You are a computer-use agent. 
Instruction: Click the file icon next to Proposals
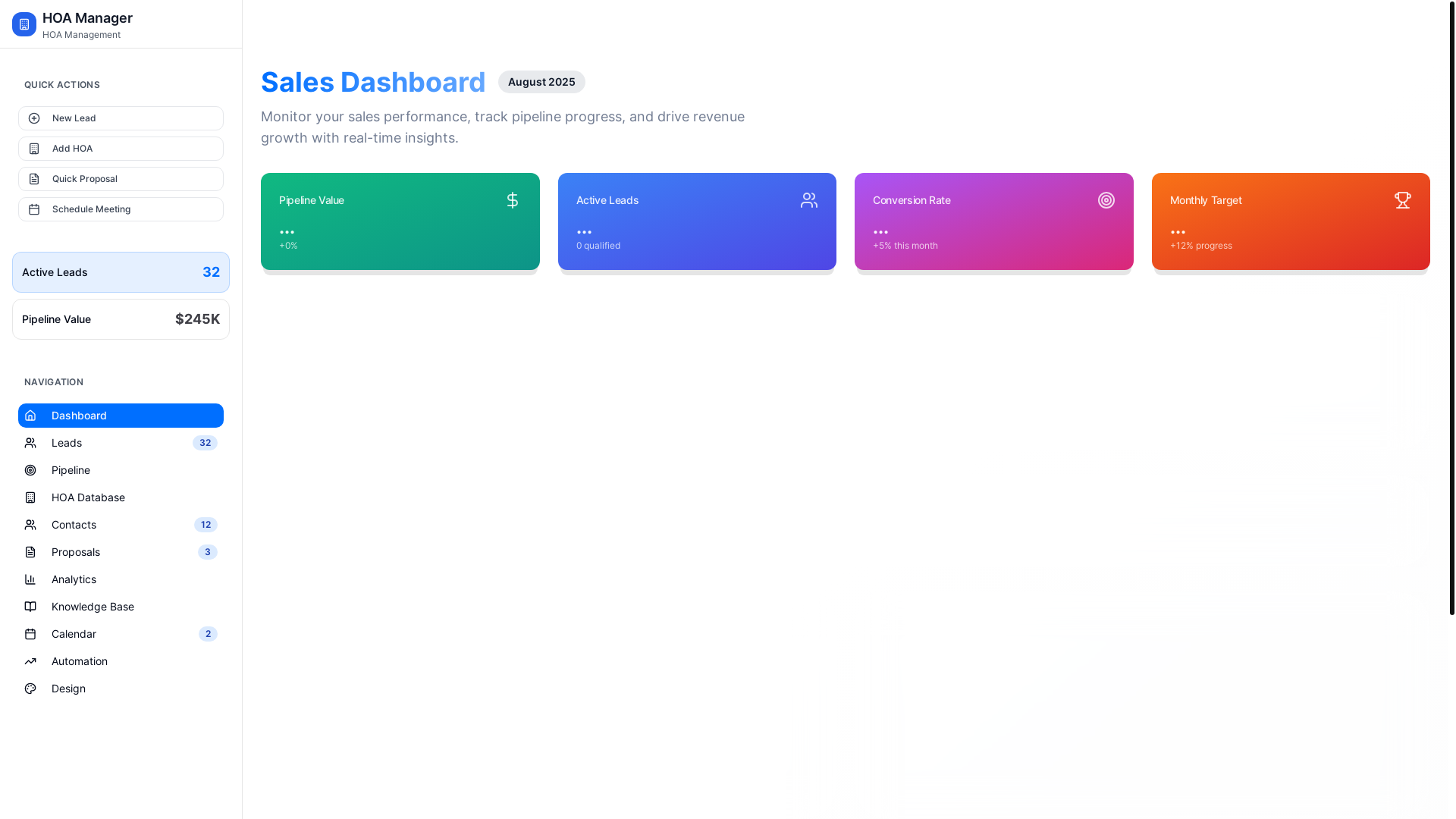(x=30, y=552)
